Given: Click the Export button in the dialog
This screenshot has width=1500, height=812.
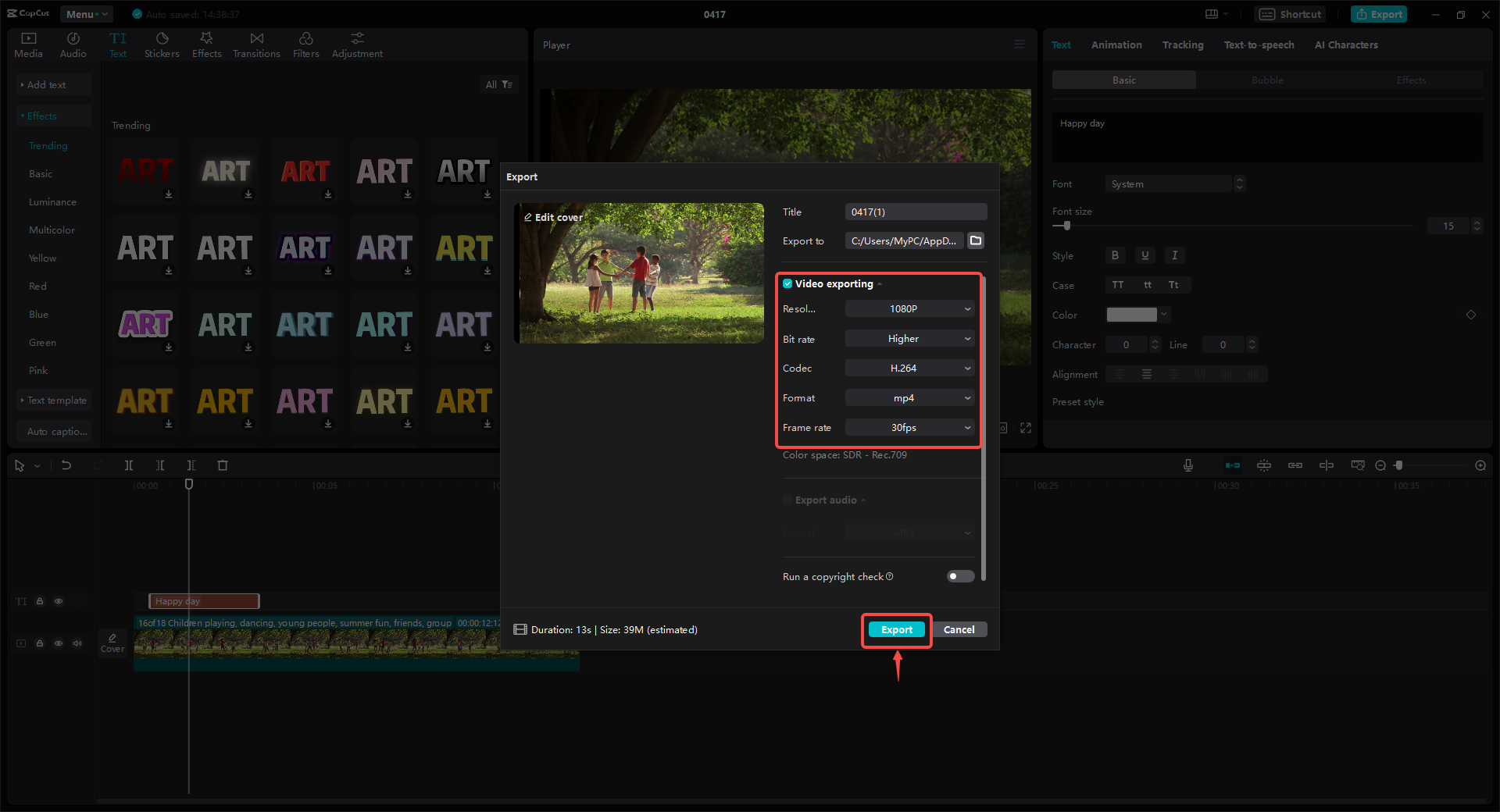Looking at the screenshot, I should tap(896, 629).
